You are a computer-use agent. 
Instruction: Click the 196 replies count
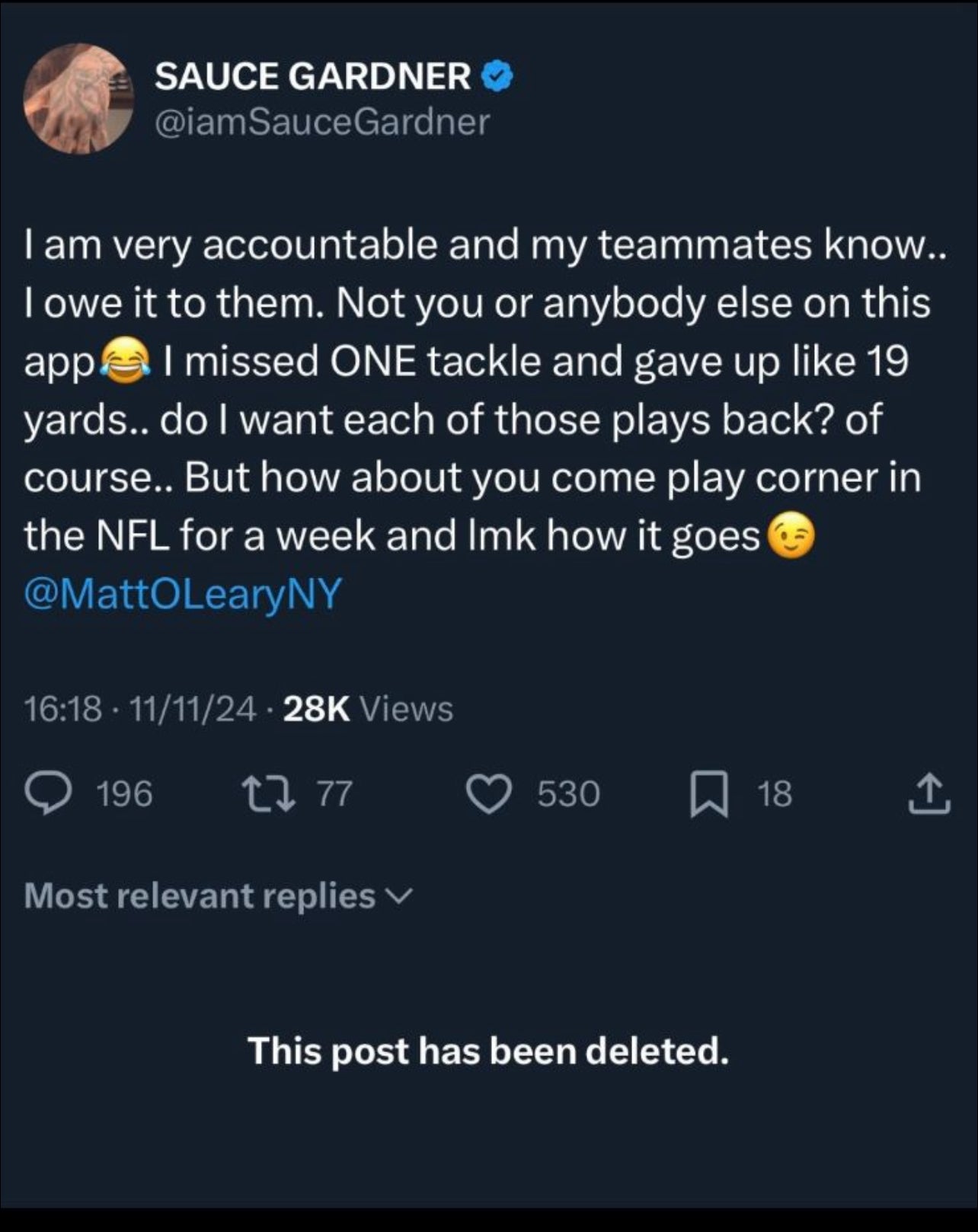[x=125, y=793]
